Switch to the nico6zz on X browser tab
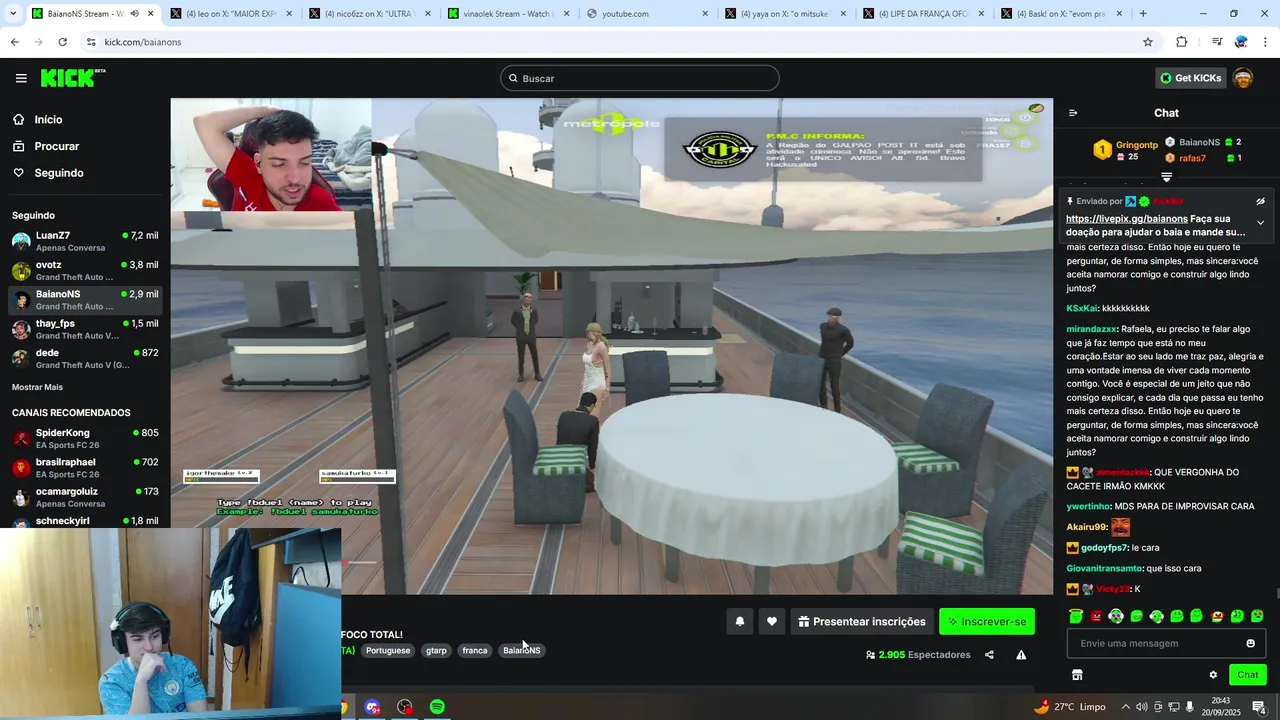This screenshot has height=720, width=1280. (x=368, y=14)
